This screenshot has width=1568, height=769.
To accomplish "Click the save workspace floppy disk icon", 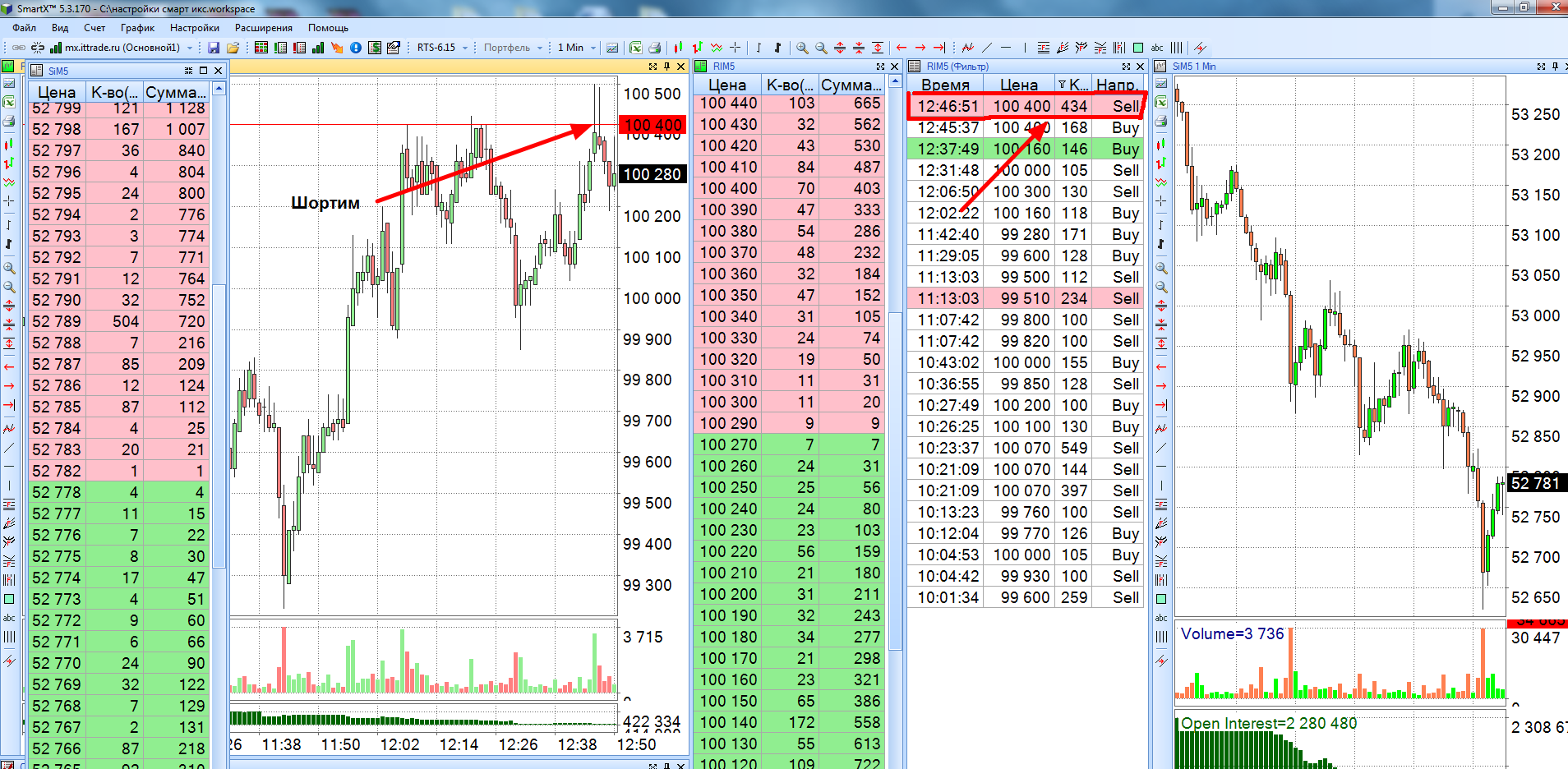I will tap(214, 48).
